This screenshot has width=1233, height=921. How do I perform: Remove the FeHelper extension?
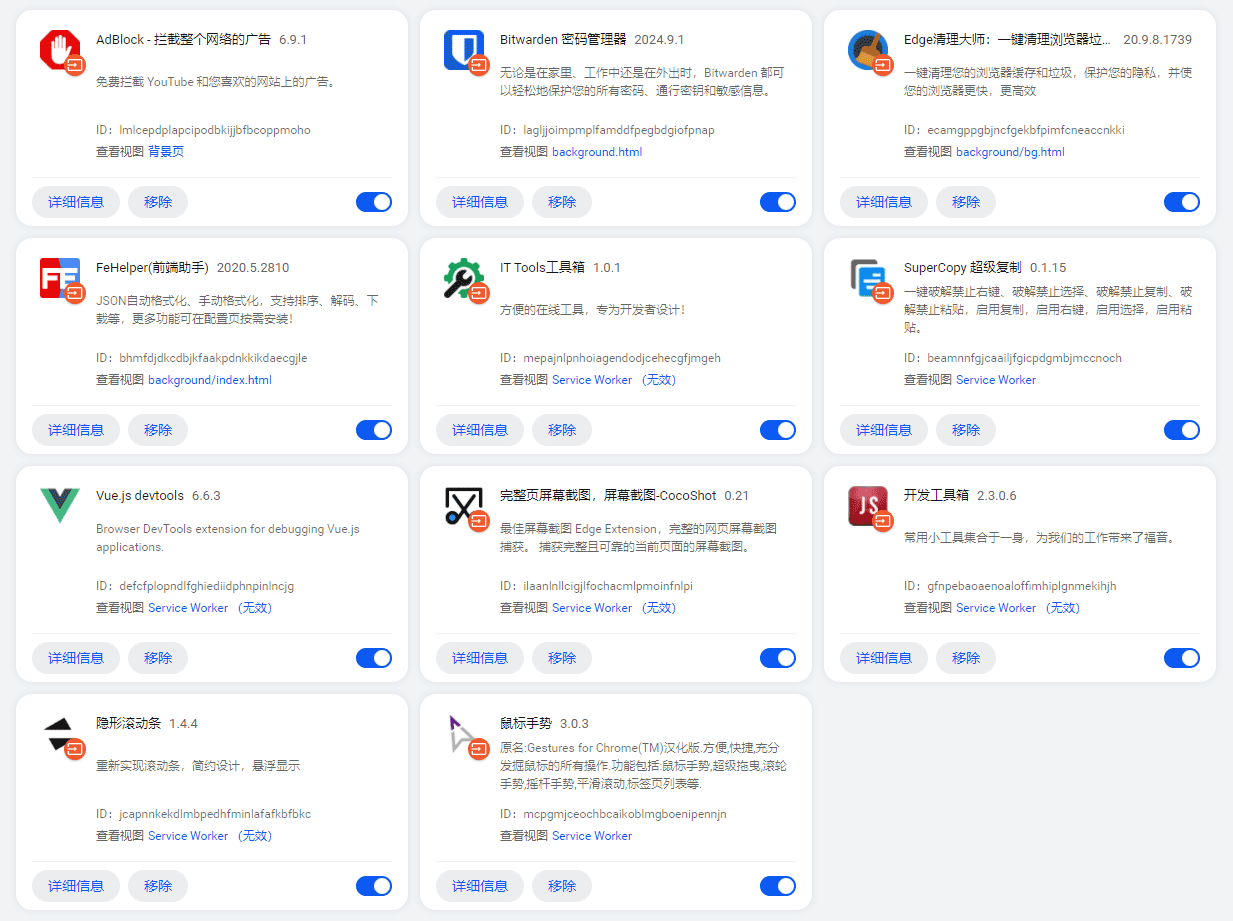pyautogui.click(x=158, y=430)
